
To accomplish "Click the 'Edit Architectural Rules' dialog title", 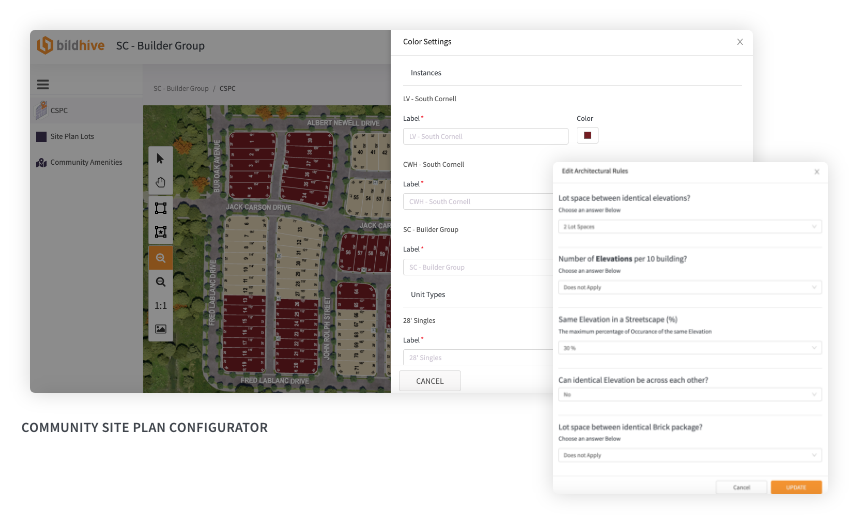I will [x=595, y=171].
